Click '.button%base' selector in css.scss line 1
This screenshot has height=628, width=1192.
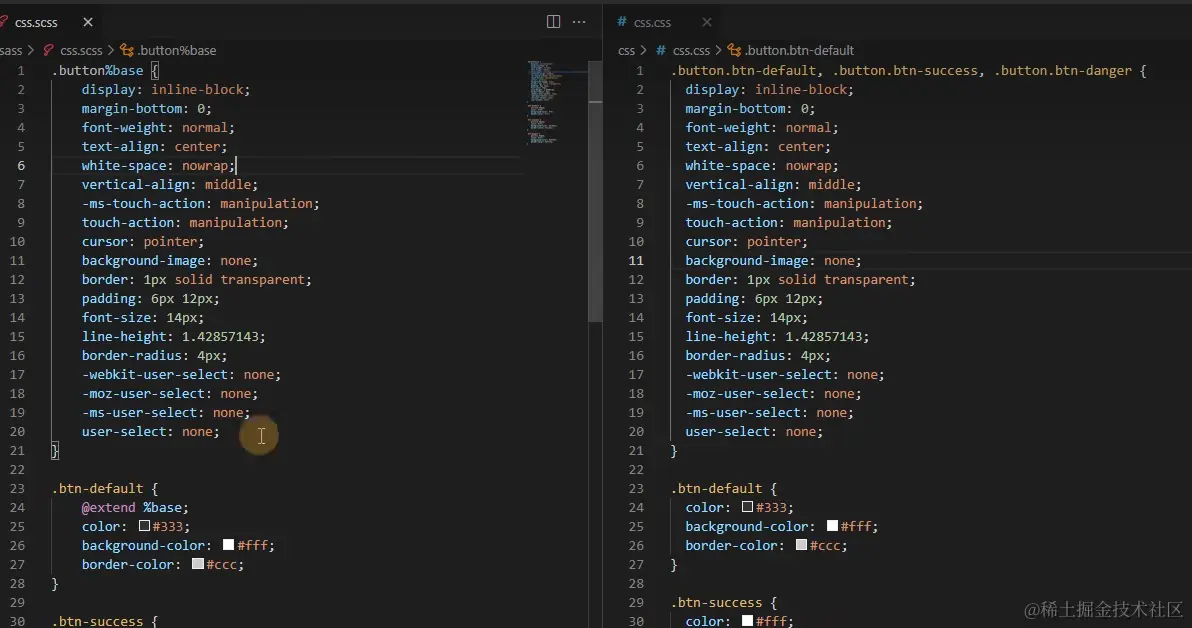click(97, 70)
